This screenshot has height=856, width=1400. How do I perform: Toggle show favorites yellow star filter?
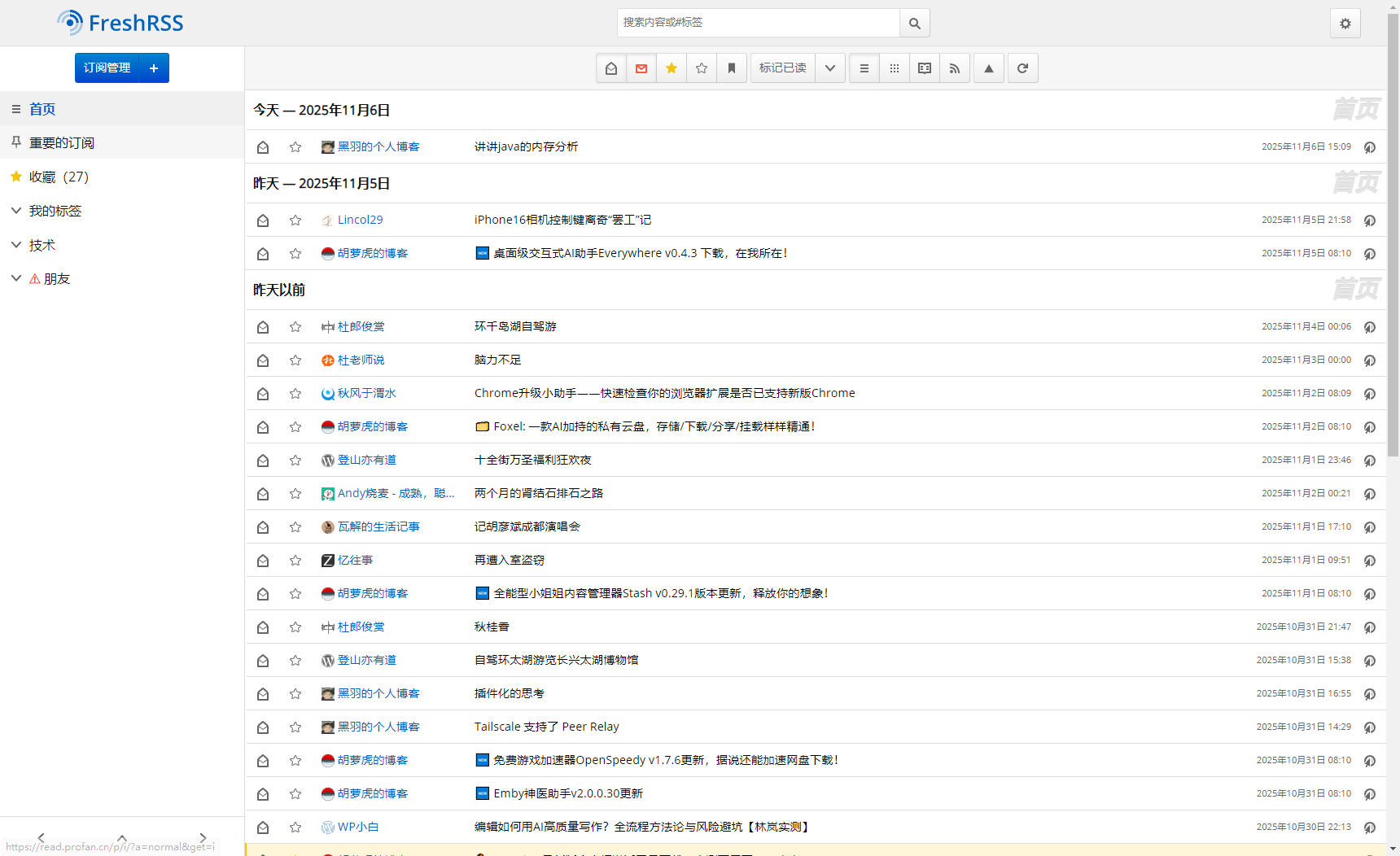[x=672, y=68]
